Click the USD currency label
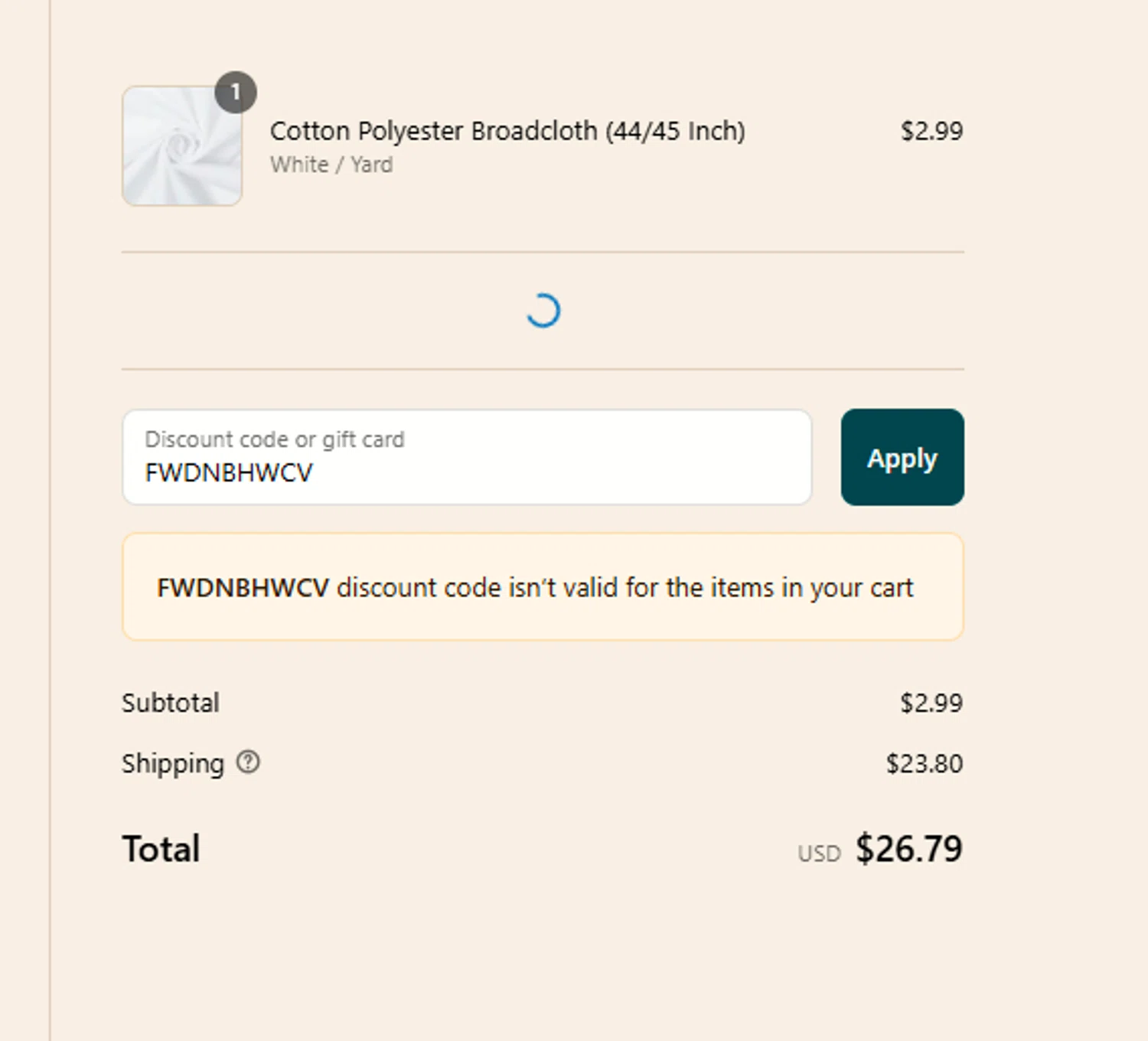The image size is (1148, 1041). (x=819, y=853)
